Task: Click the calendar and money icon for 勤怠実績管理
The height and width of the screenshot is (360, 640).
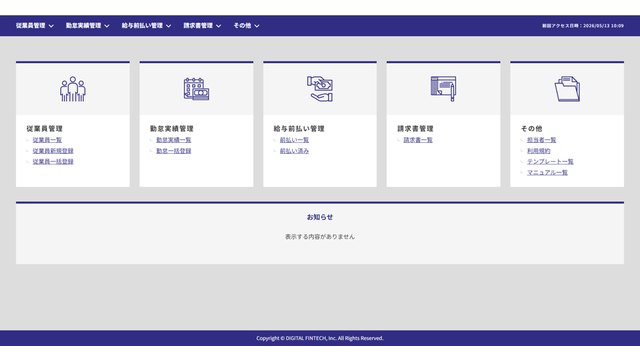Action: (196, 89)
